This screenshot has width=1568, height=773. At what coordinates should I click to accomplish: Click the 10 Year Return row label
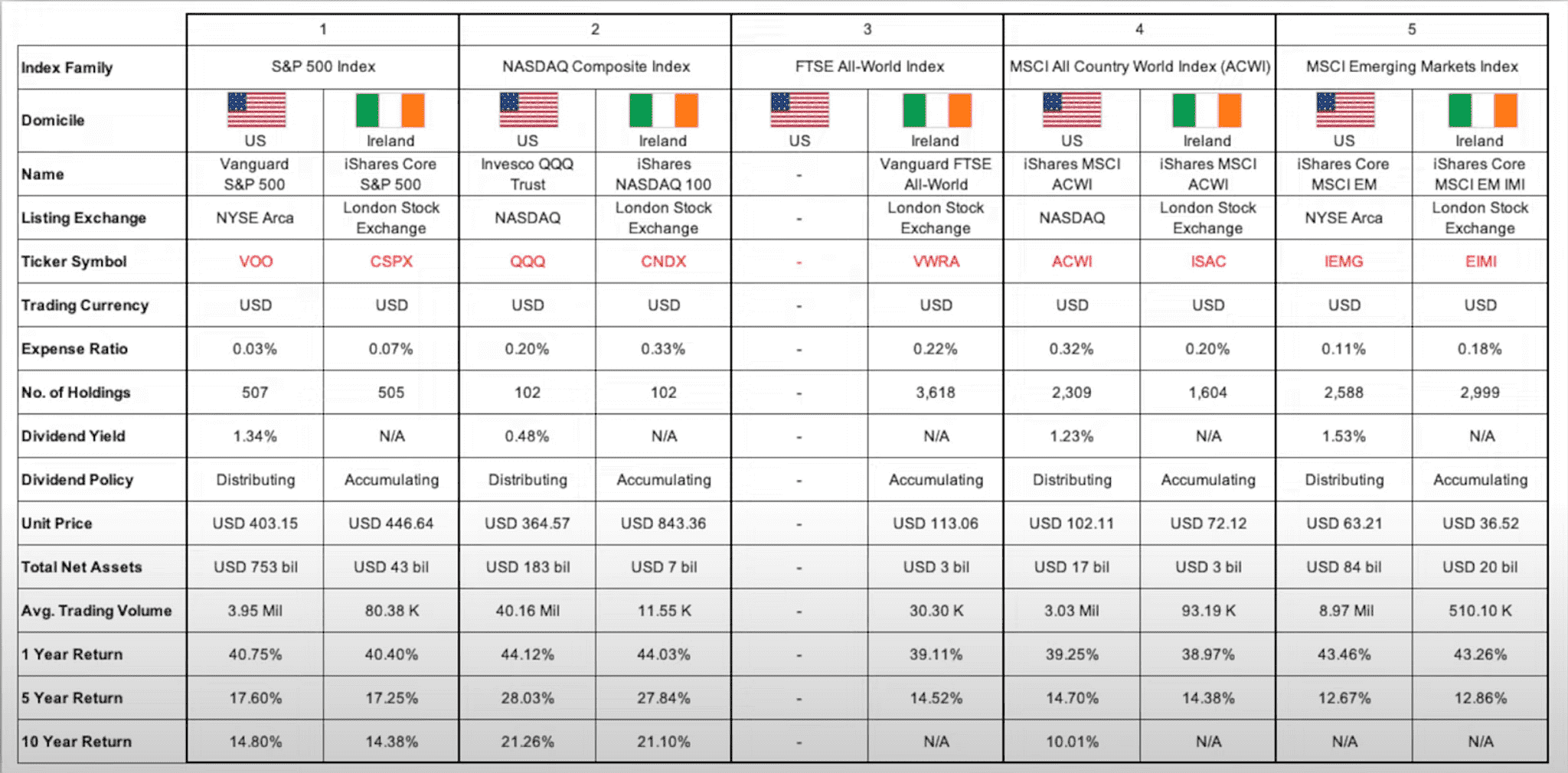pos(77,742)
